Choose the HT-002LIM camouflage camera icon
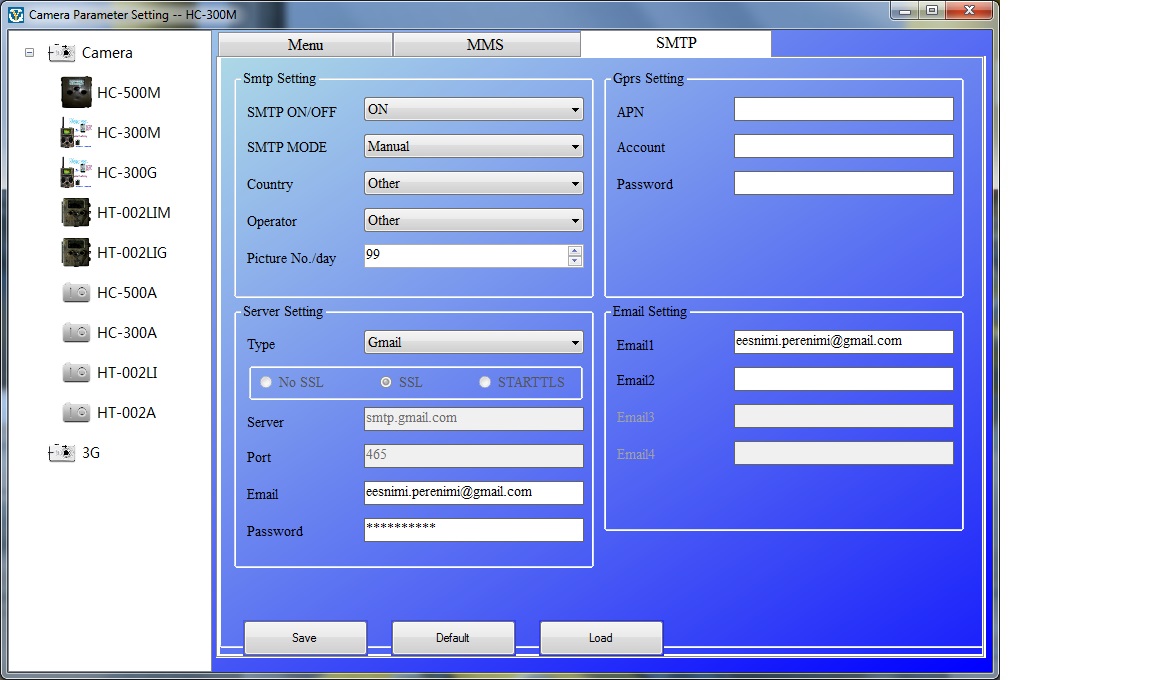This screenshot has width=1152, height=680. click(x=76, y=213)
